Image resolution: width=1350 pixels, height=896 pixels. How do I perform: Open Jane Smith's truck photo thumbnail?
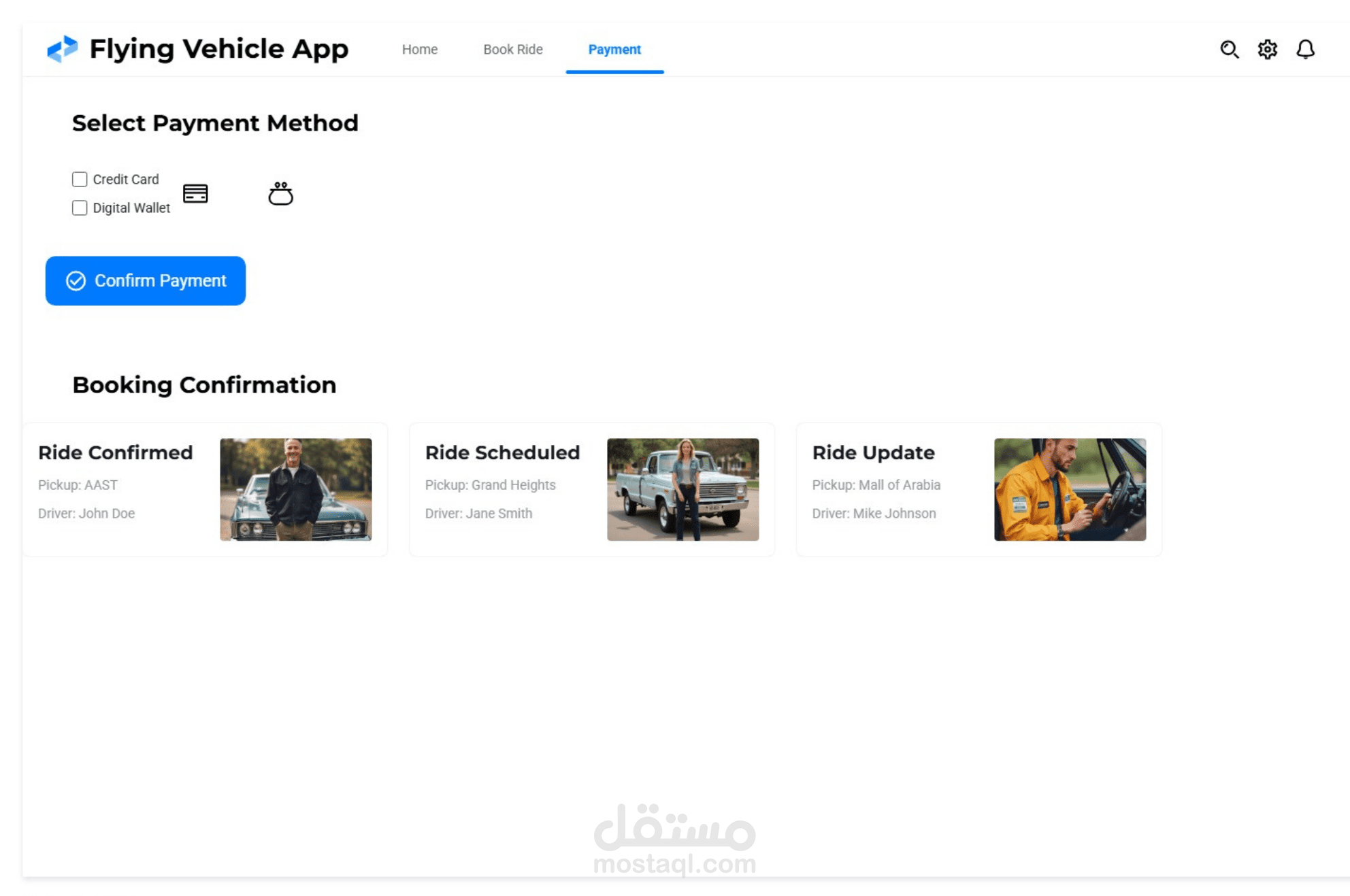click(x=682, y=489)
